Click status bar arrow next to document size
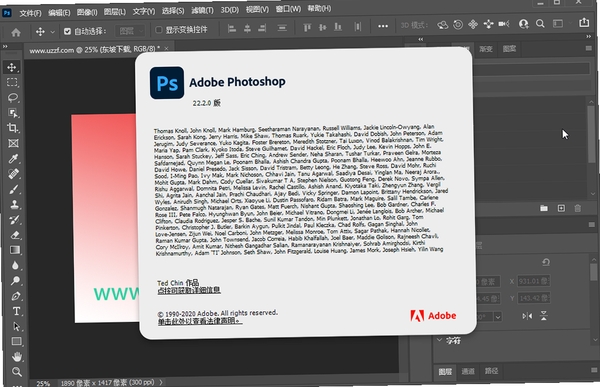The image size is (600, 387). click(x=161, y=382)
